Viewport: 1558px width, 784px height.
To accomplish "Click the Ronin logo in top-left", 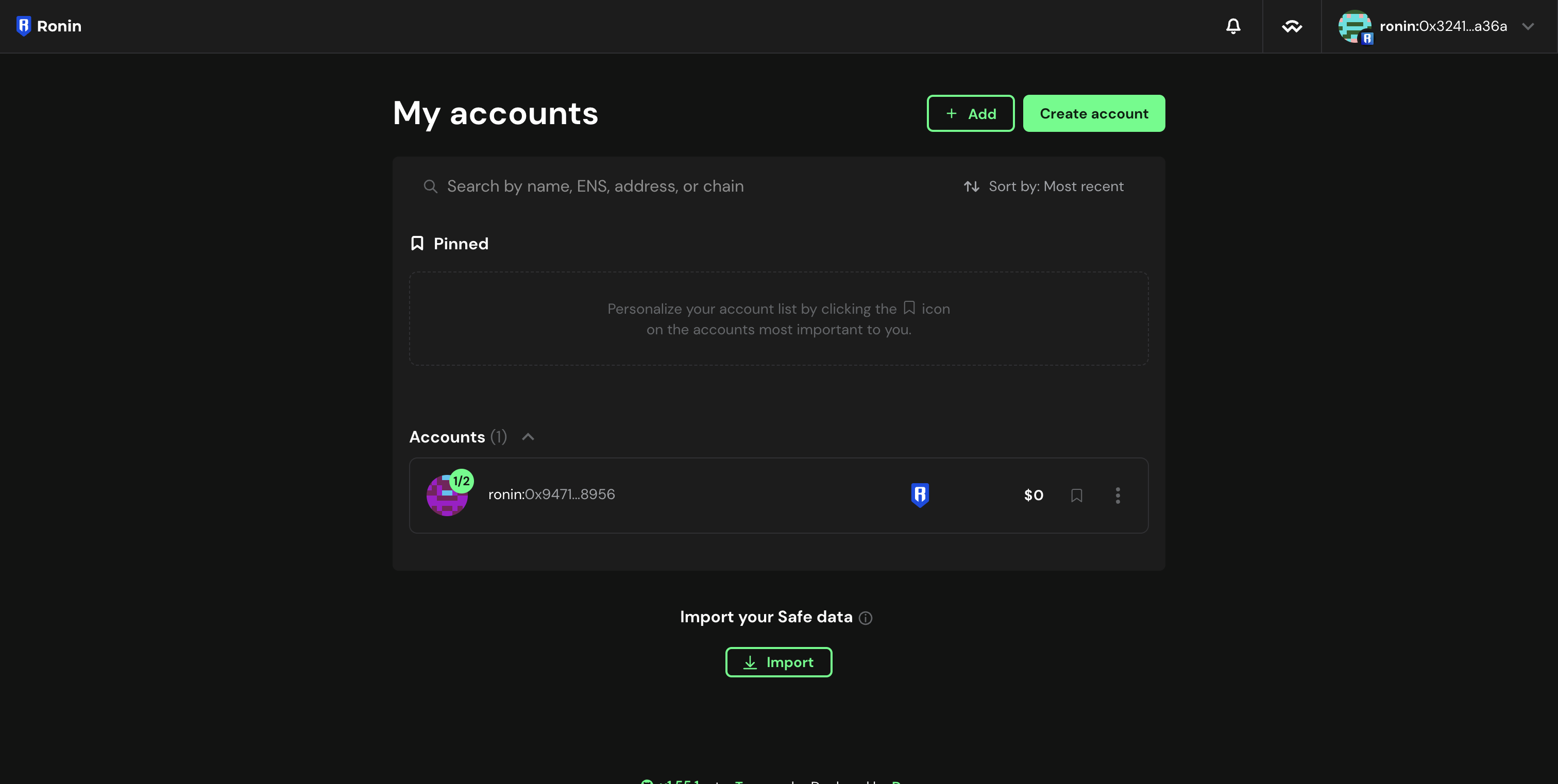I will (x=48, y=26).
